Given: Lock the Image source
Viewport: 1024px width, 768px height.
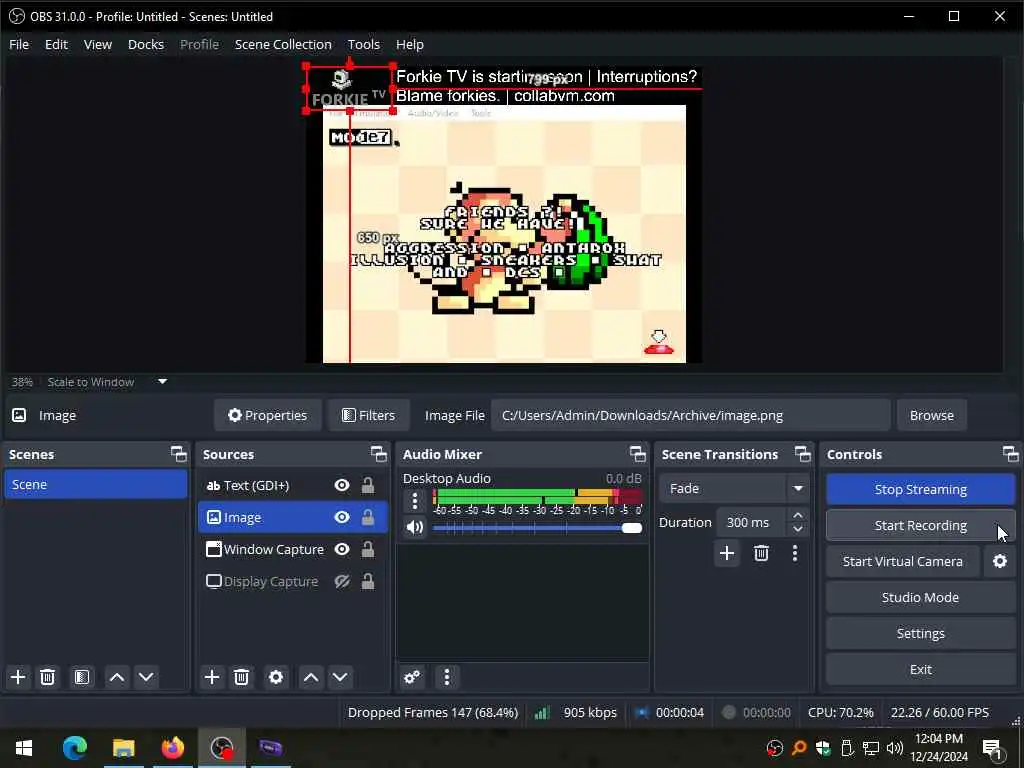Looking at the screenshot, I should point(368,517).
